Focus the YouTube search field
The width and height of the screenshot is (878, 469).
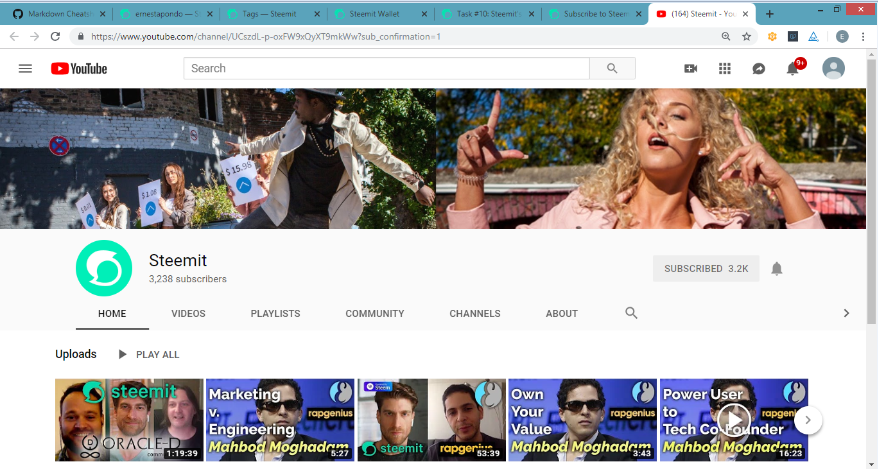coord(386,68)
